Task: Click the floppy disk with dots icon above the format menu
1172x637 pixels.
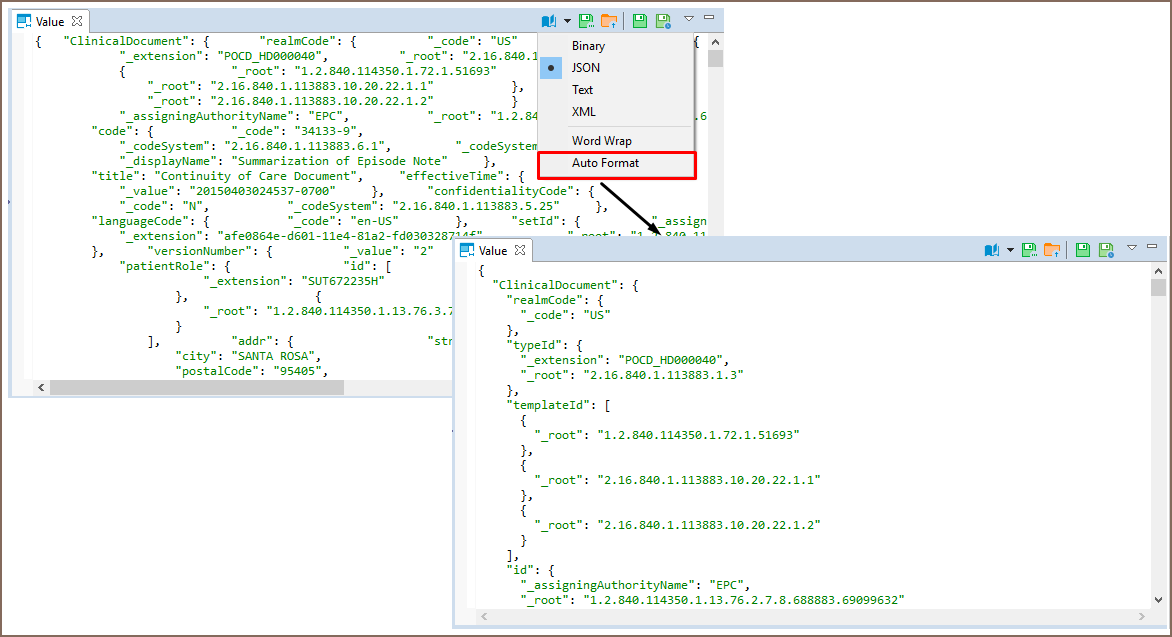Action: coord(587,20)
